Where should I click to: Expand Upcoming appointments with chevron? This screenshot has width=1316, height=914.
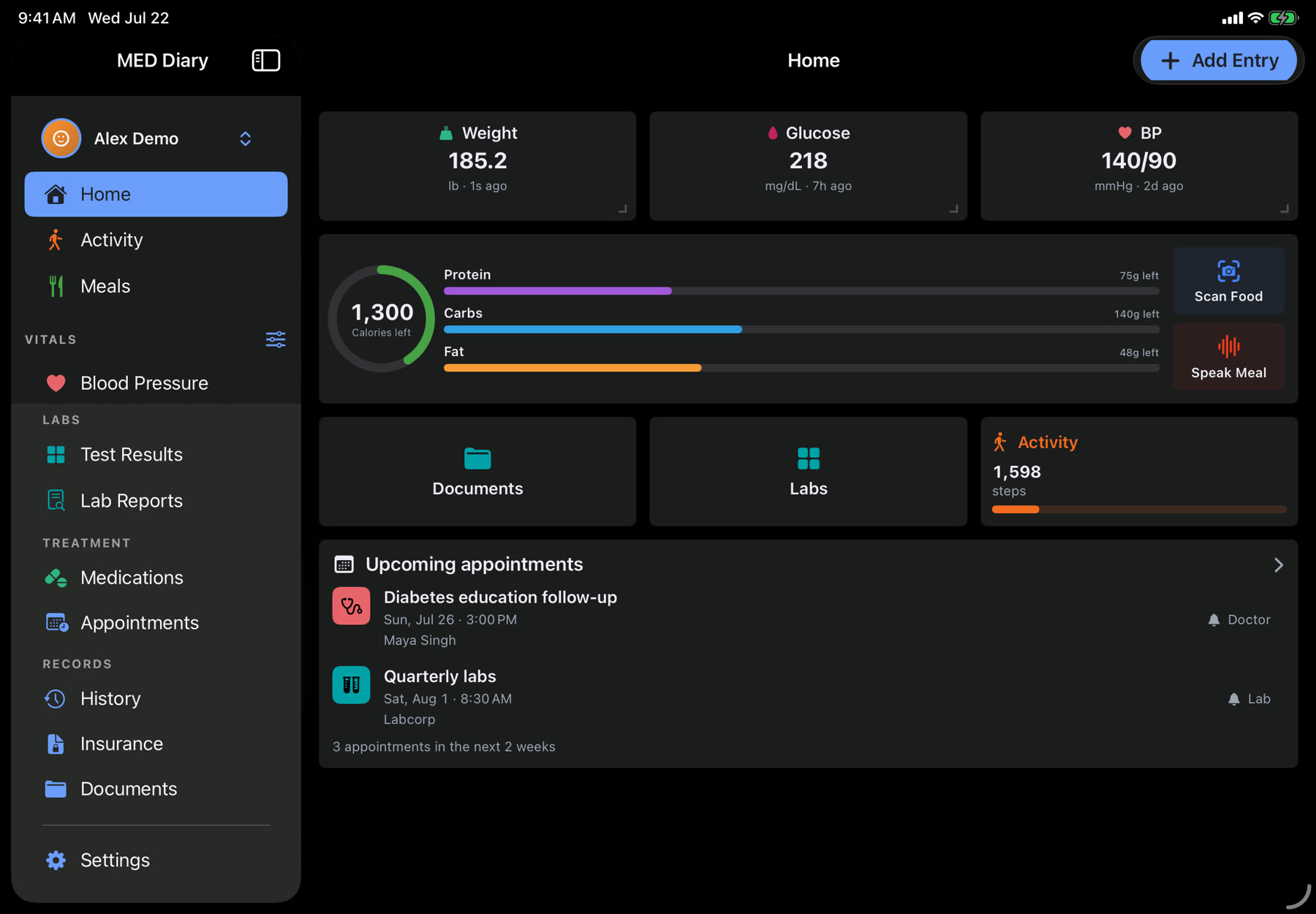1278,565
